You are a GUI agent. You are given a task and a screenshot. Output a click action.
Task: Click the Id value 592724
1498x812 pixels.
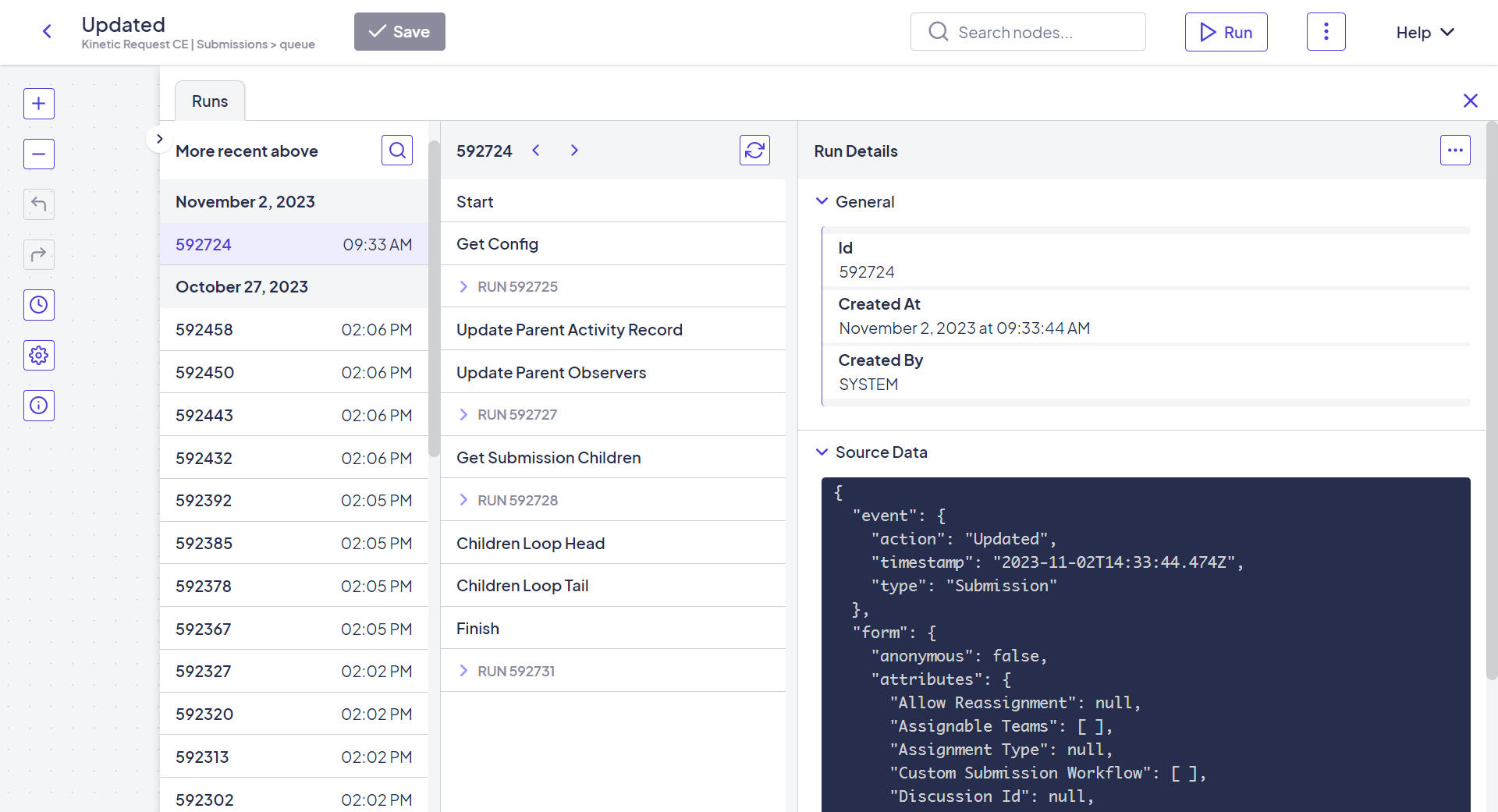(x=867, y=271)
